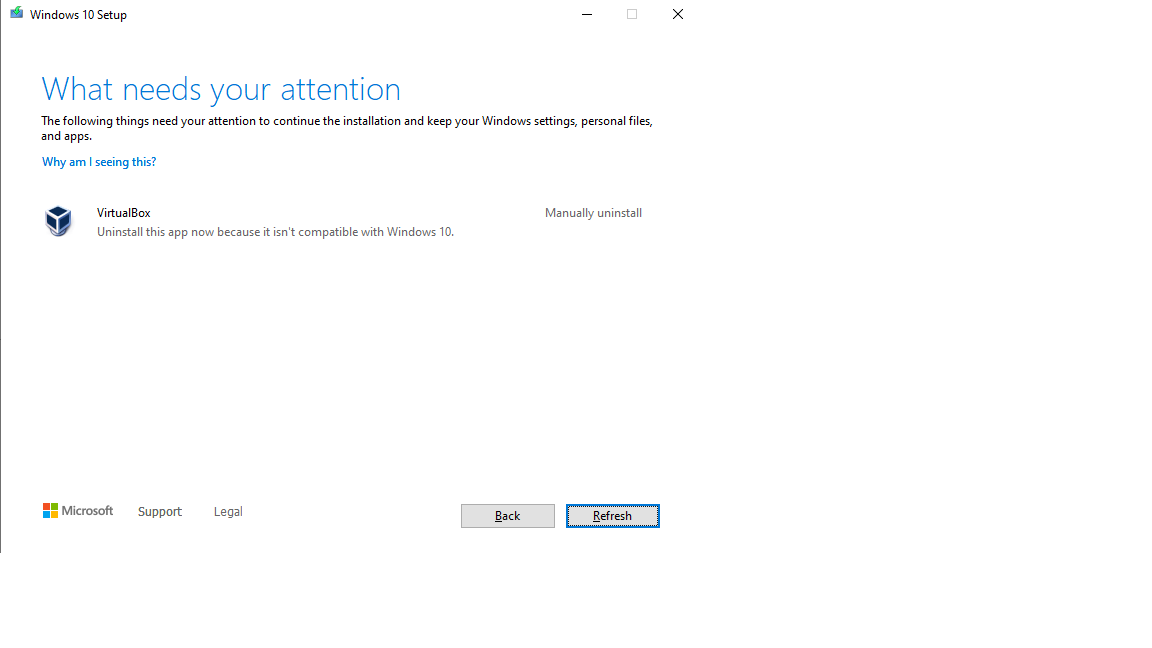Close the Windows 10 Setup window

tap(678, 14)
